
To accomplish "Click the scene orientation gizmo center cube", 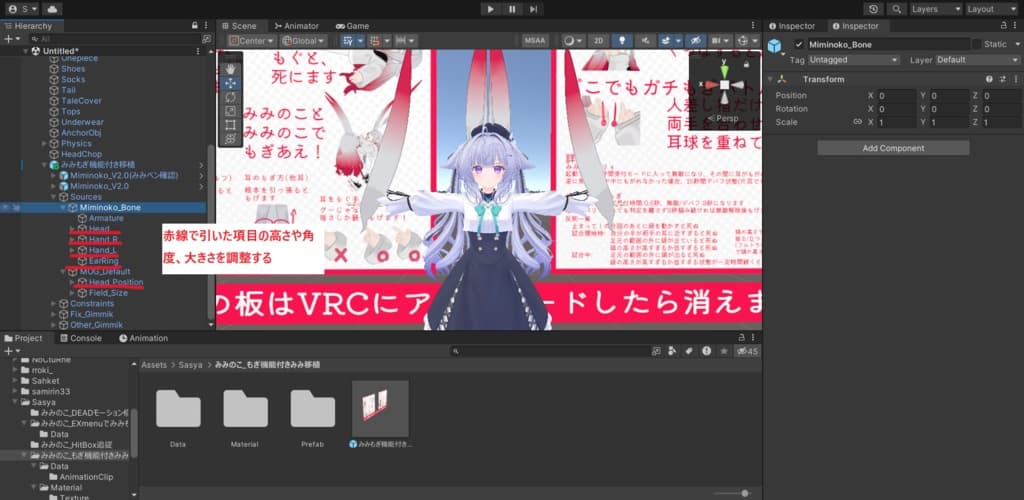I will (724, 85).
